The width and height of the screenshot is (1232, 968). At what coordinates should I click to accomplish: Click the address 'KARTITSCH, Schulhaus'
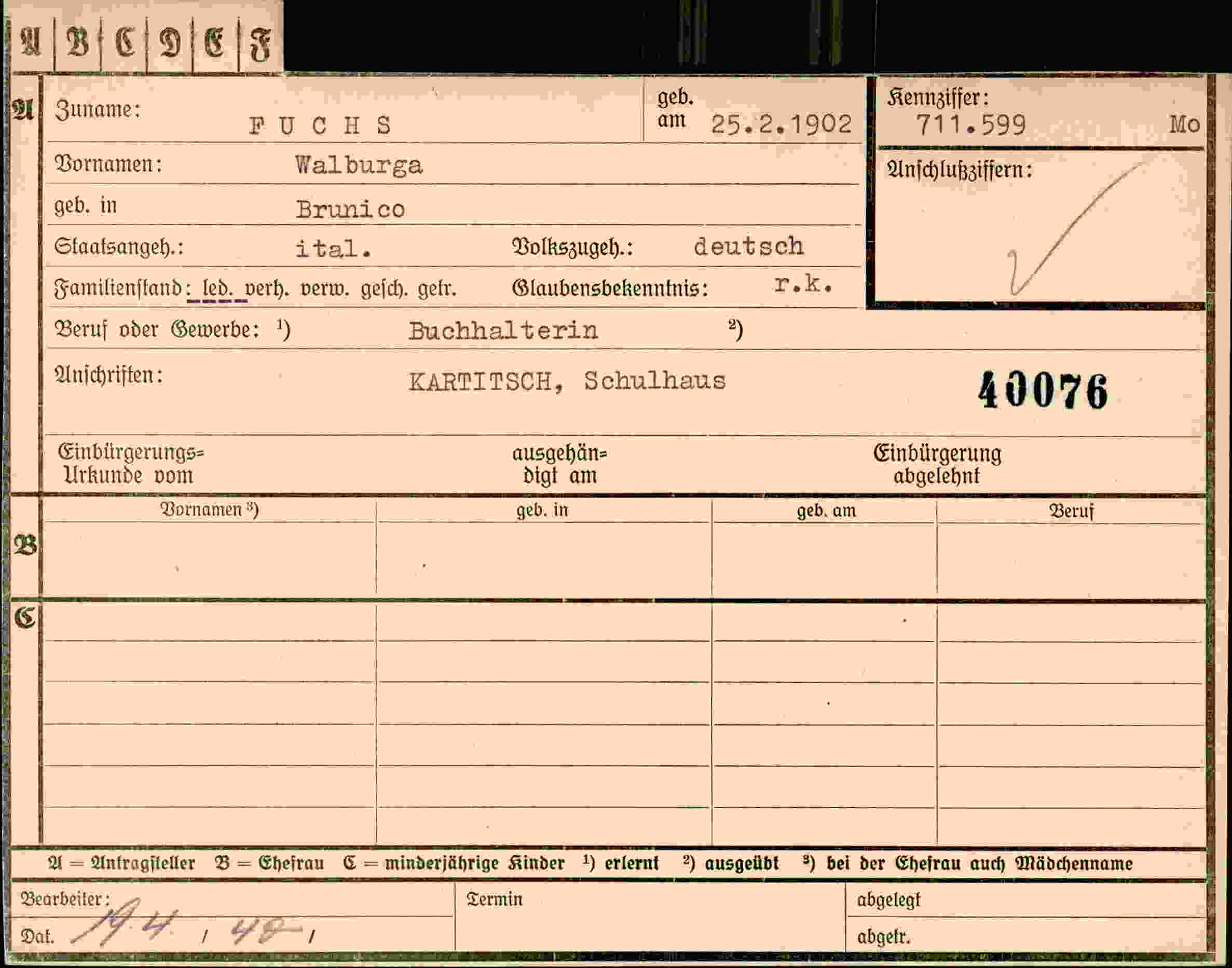click(x=567, y=381)
